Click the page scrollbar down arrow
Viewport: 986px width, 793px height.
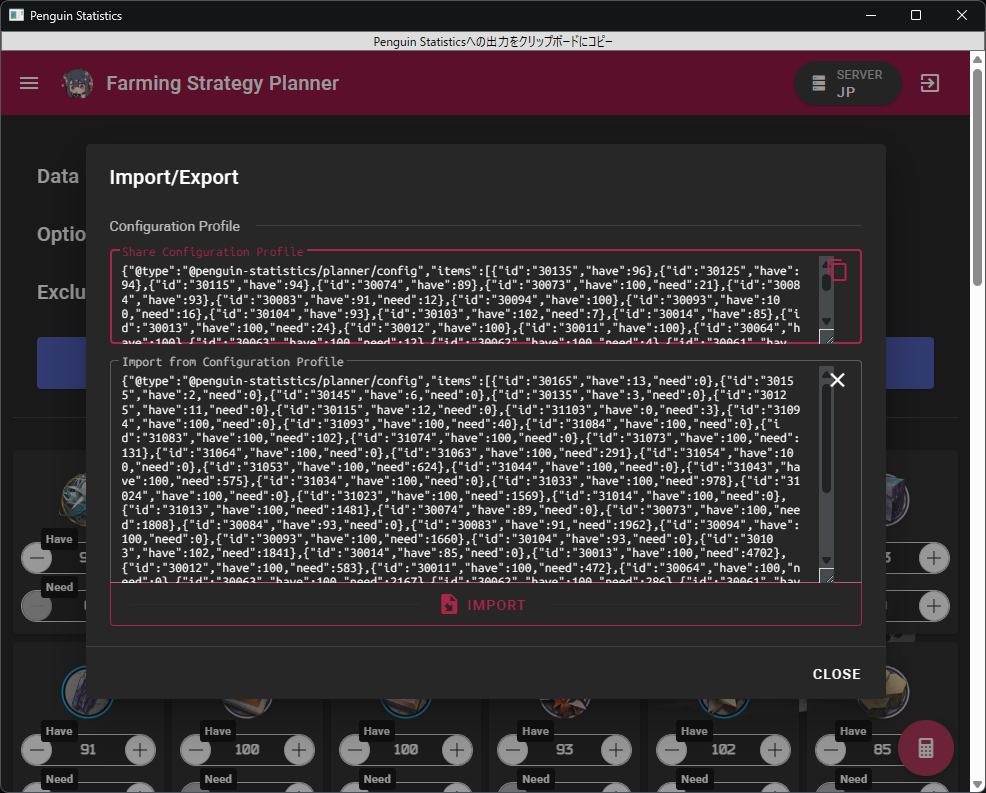[977, 785]
